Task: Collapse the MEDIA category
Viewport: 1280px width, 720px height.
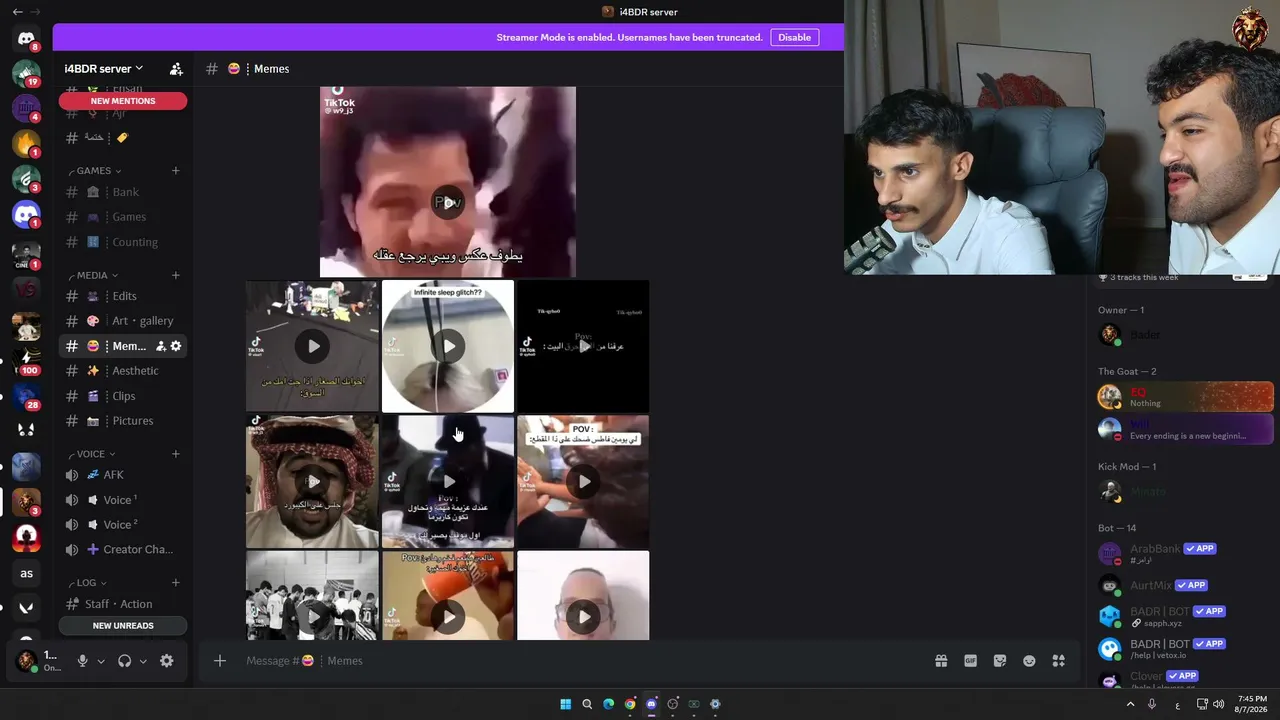Action: tap(97, 275)
